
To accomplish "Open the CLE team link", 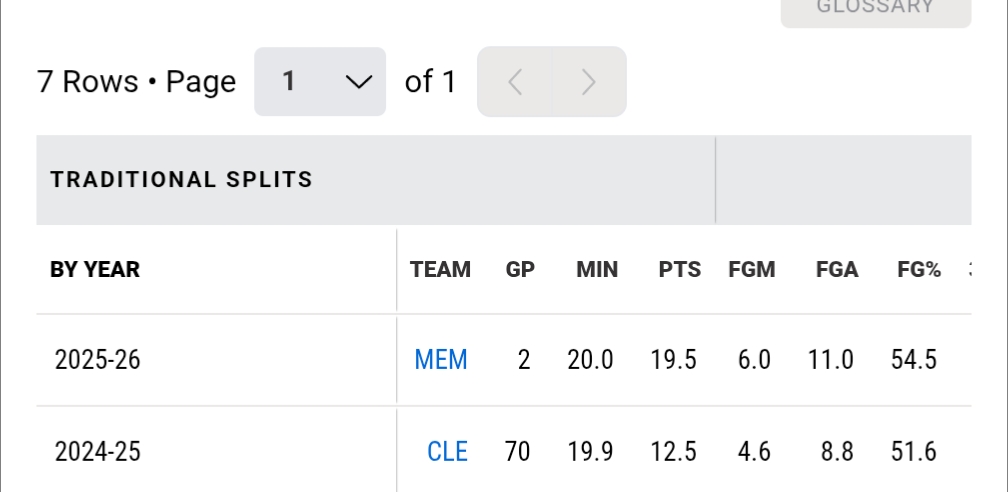I will [447, 451].
